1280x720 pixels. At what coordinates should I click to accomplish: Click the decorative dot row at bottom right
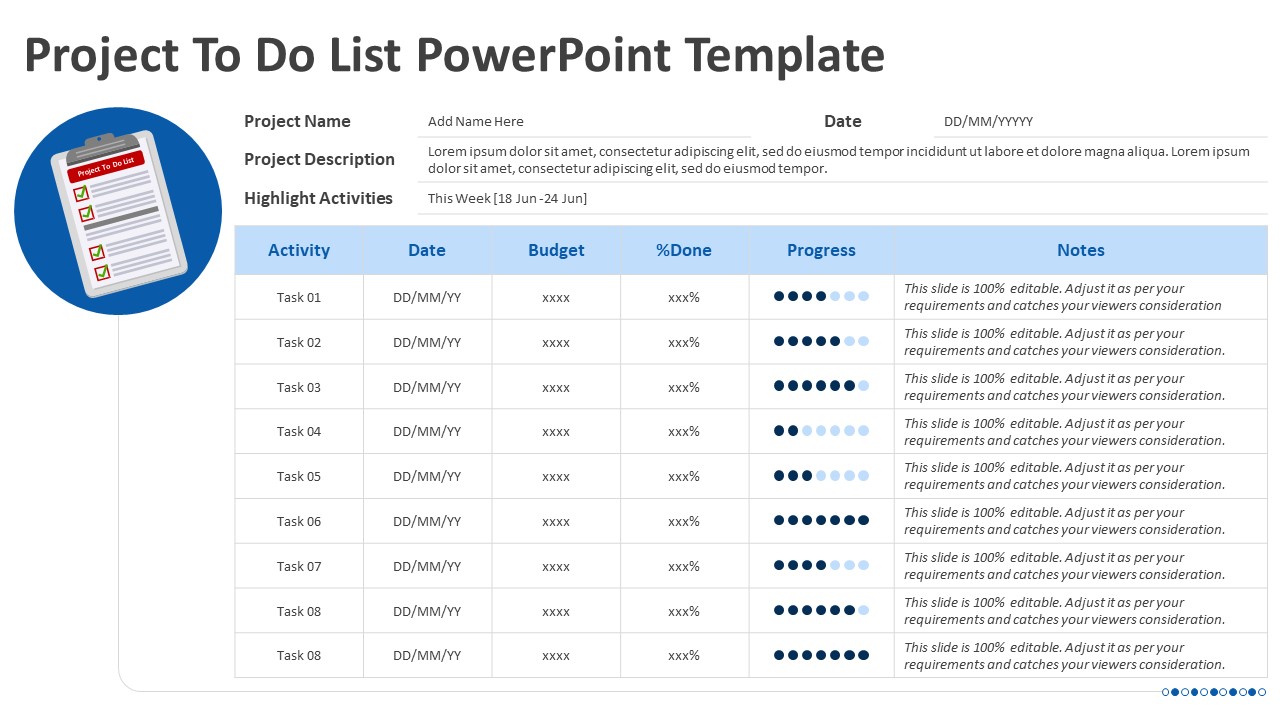coord(1214,692)
